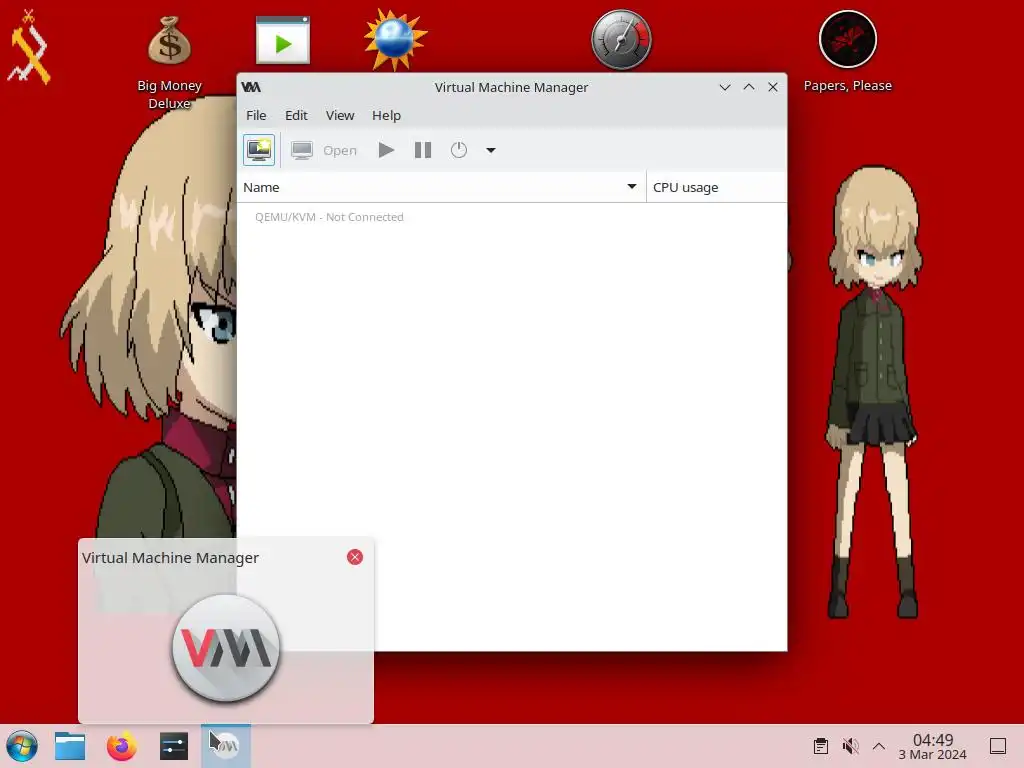Click the Pause virtual machine button
1024x768 pixels.
coord(423,150)
